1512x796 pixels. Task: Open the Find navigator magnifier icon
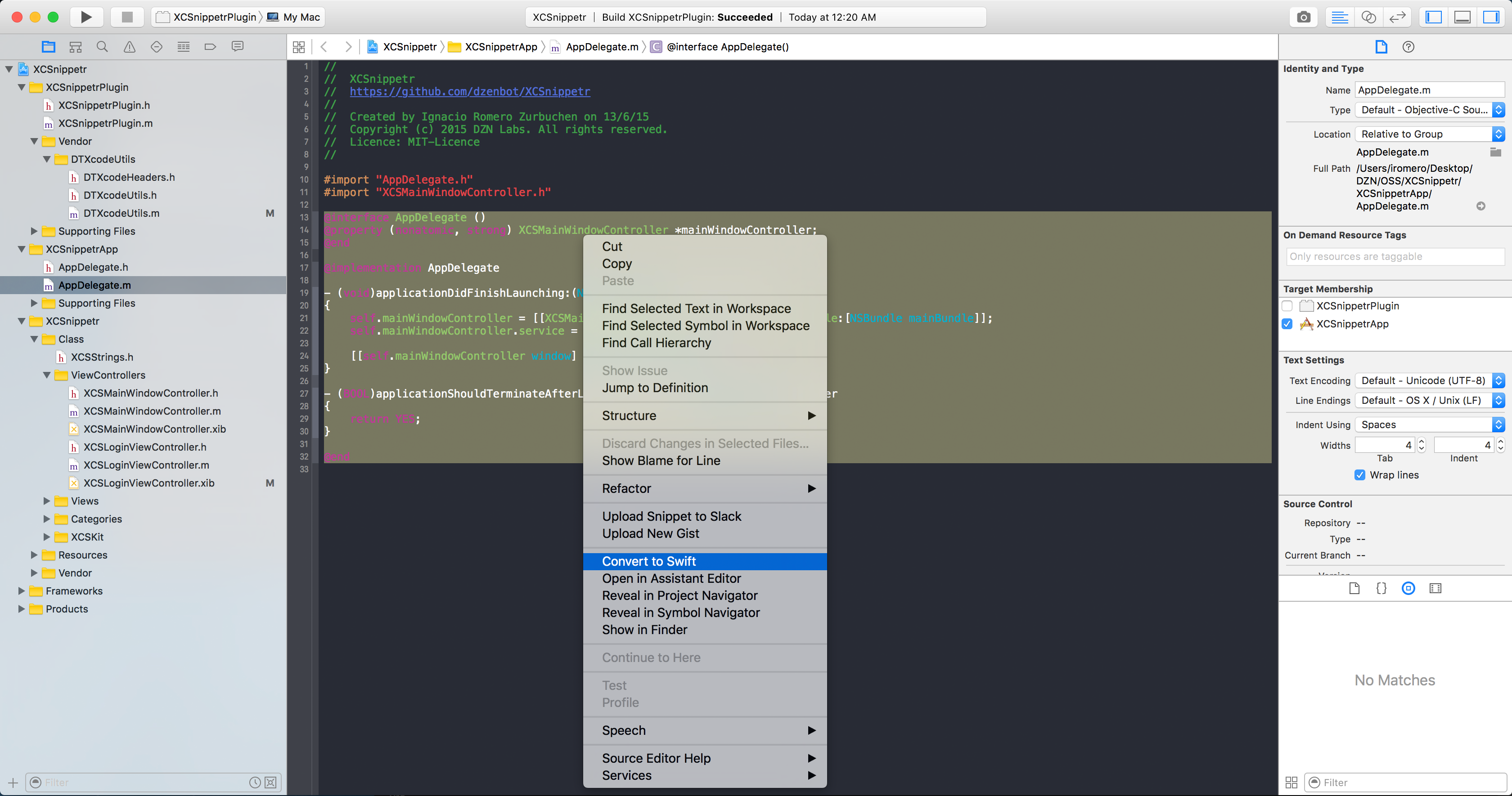[x=102, y=47]
